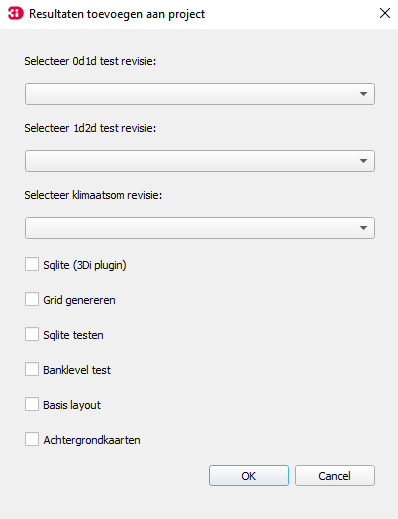
Task: Toggle the Banklevel test checkbox
Action: tap(32, 369)
